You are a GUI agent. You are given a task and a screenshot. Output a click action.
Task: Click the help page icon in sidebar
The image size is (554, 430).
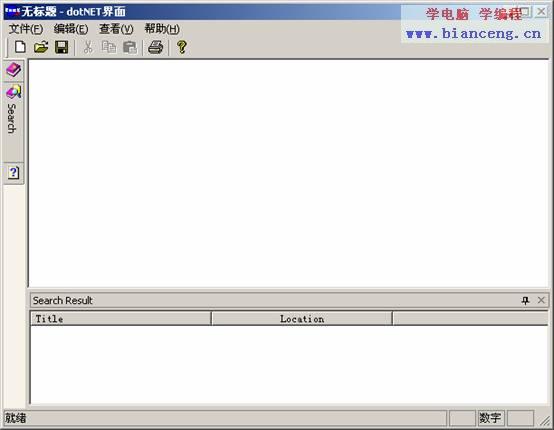(x=14, y=173)
